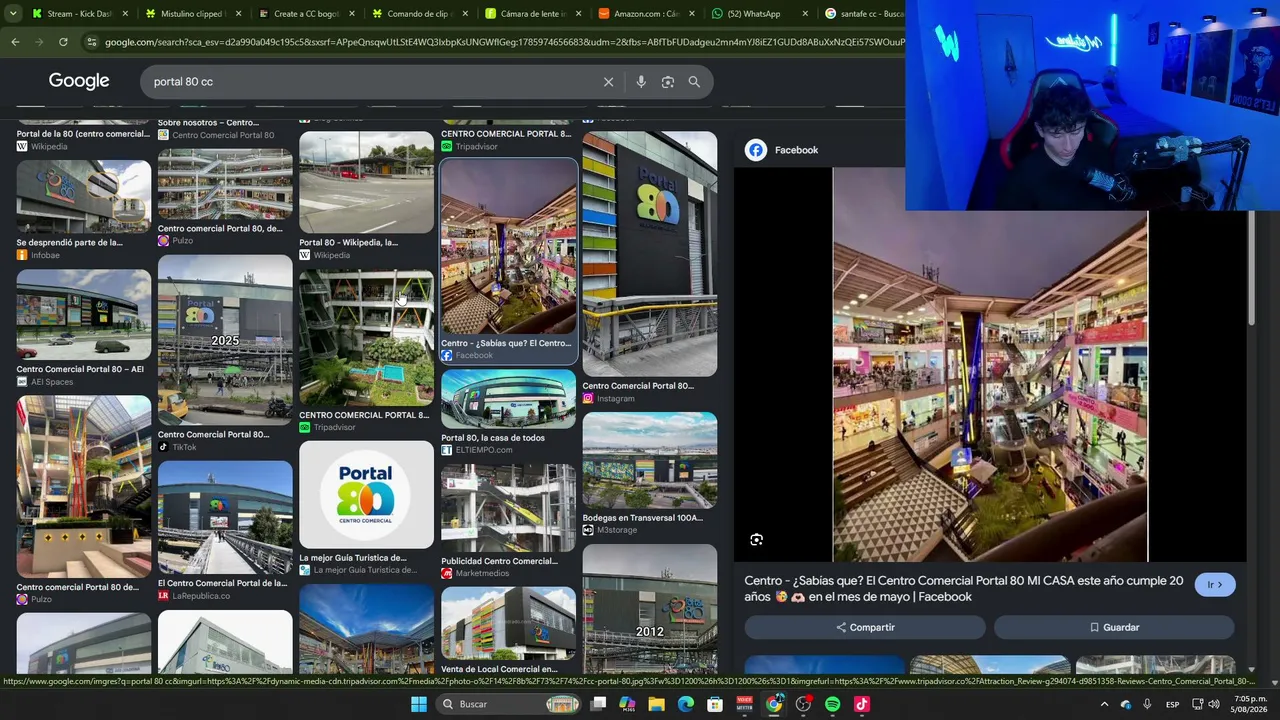Image resolution: width=1280 pixels, height=720 pixels.
Task: Open the clock and date flyout
Action: point(1248,704)
